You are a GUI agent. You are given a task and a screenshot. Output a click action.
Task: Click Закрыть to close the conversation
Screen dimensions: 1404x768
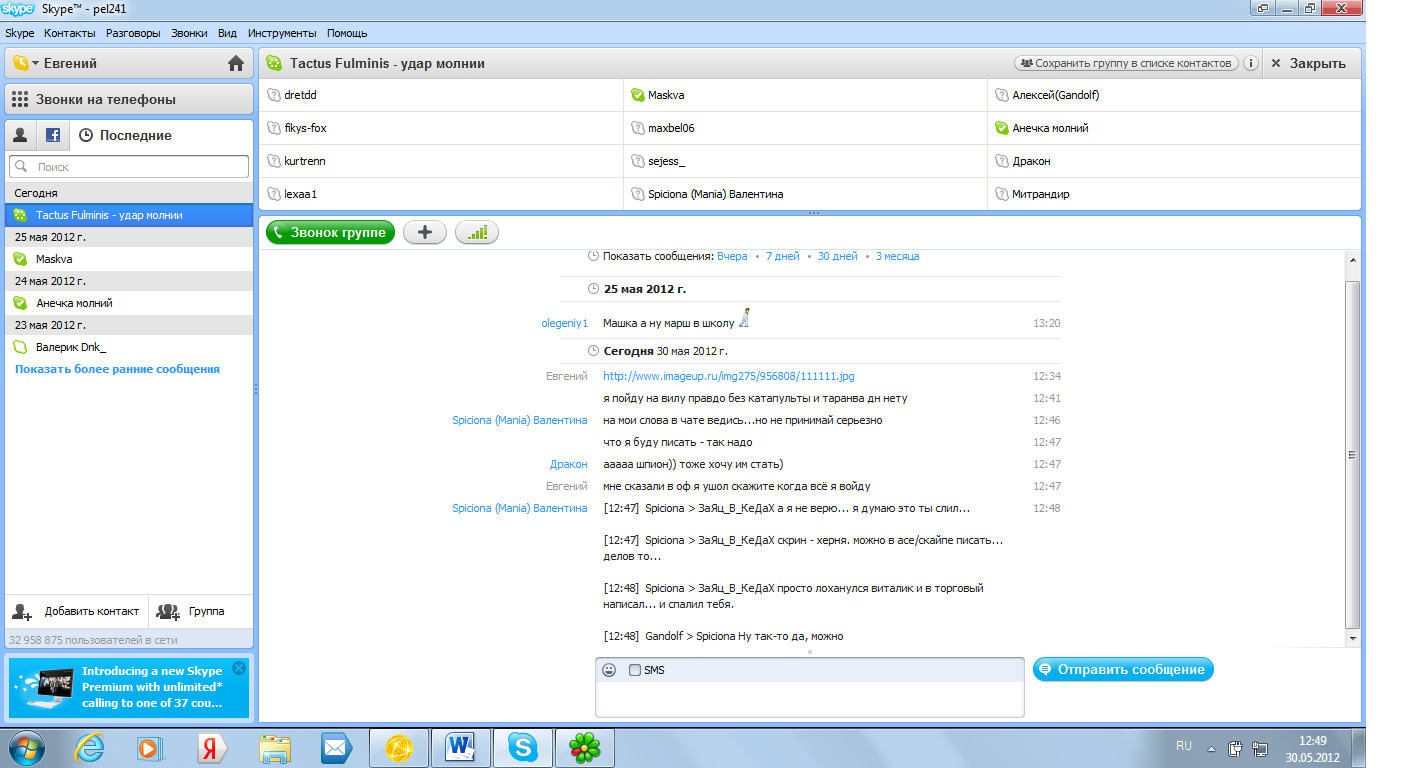point(1309,63)
